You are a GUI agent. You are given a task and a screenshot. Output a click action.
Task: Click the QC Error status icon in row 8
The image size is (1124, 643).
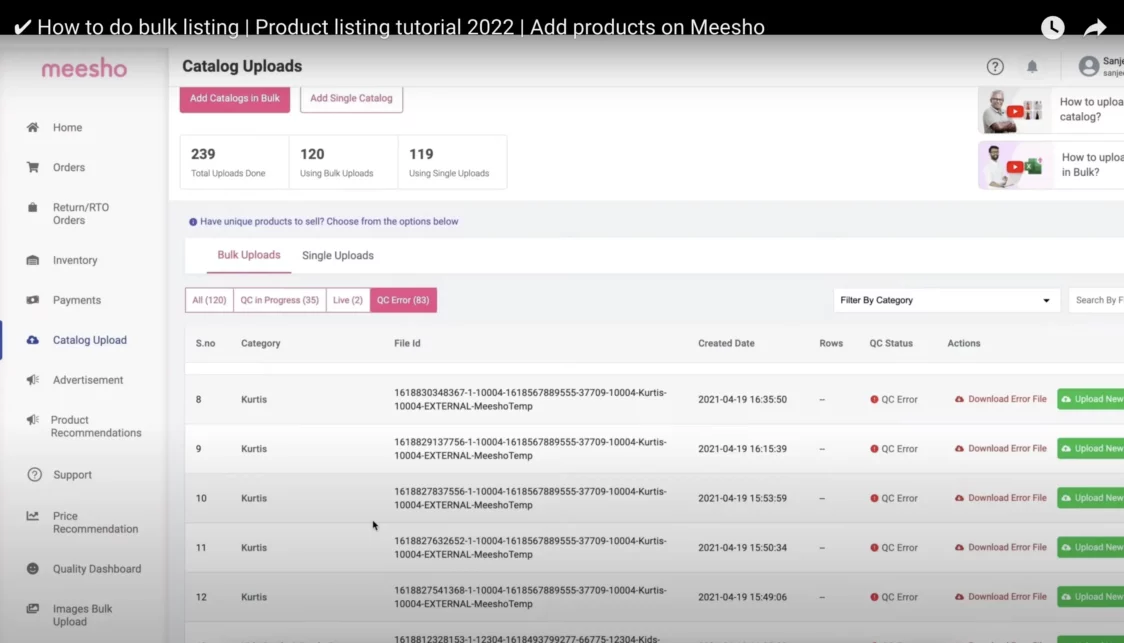pyautogui.click(x=874, y=399)
